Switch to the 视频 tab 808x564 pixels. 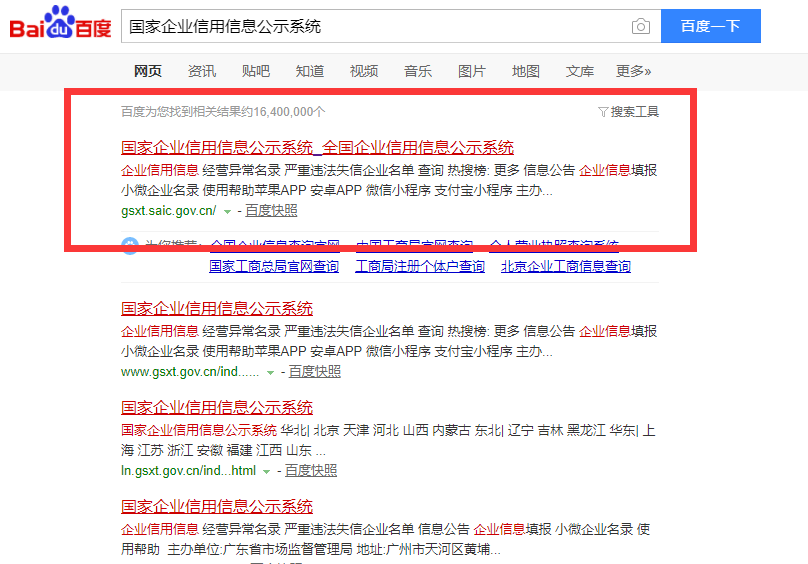tap(364, 71)
